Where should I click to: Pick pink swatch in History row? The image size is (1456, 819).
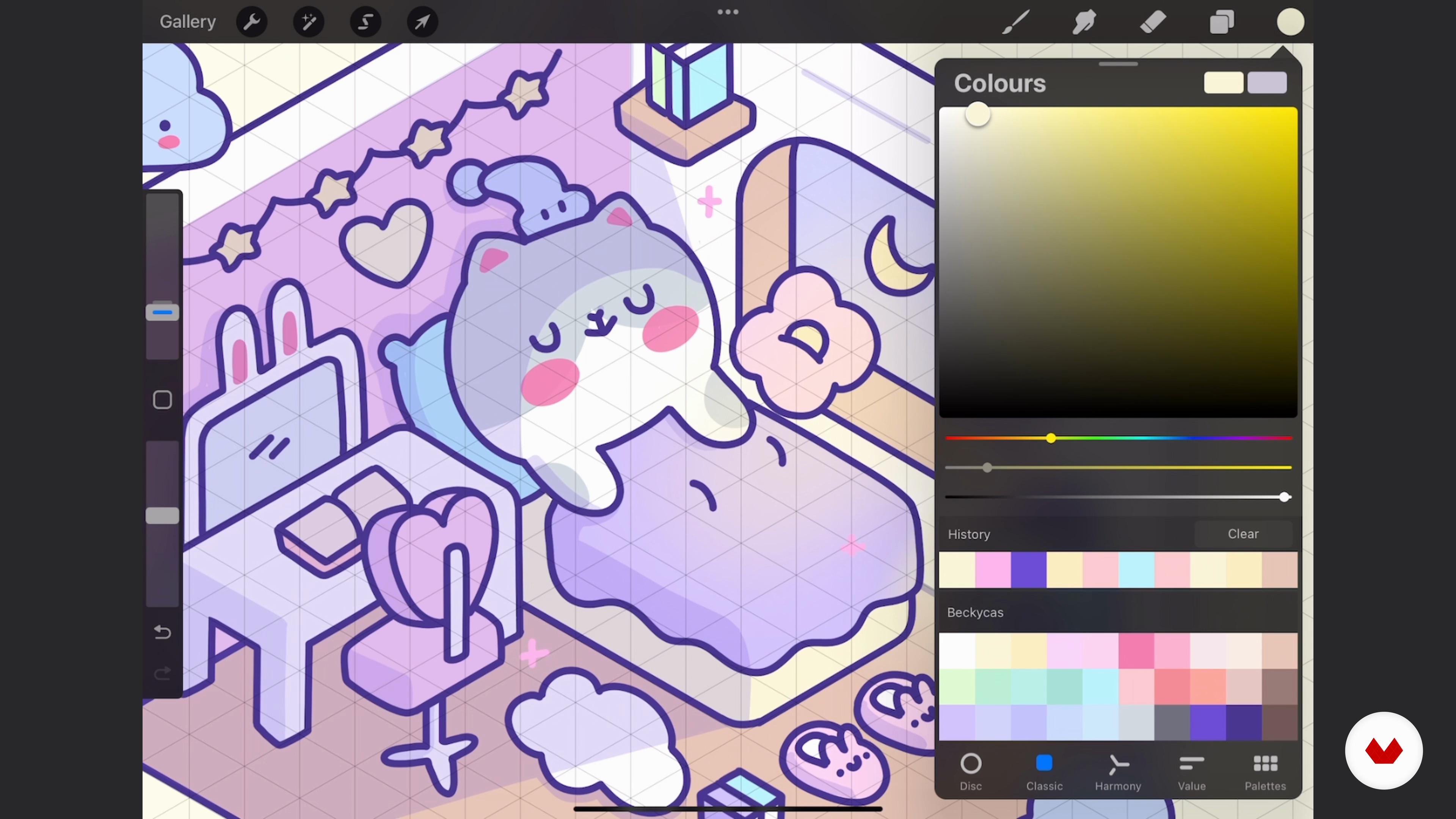(993, 570)
